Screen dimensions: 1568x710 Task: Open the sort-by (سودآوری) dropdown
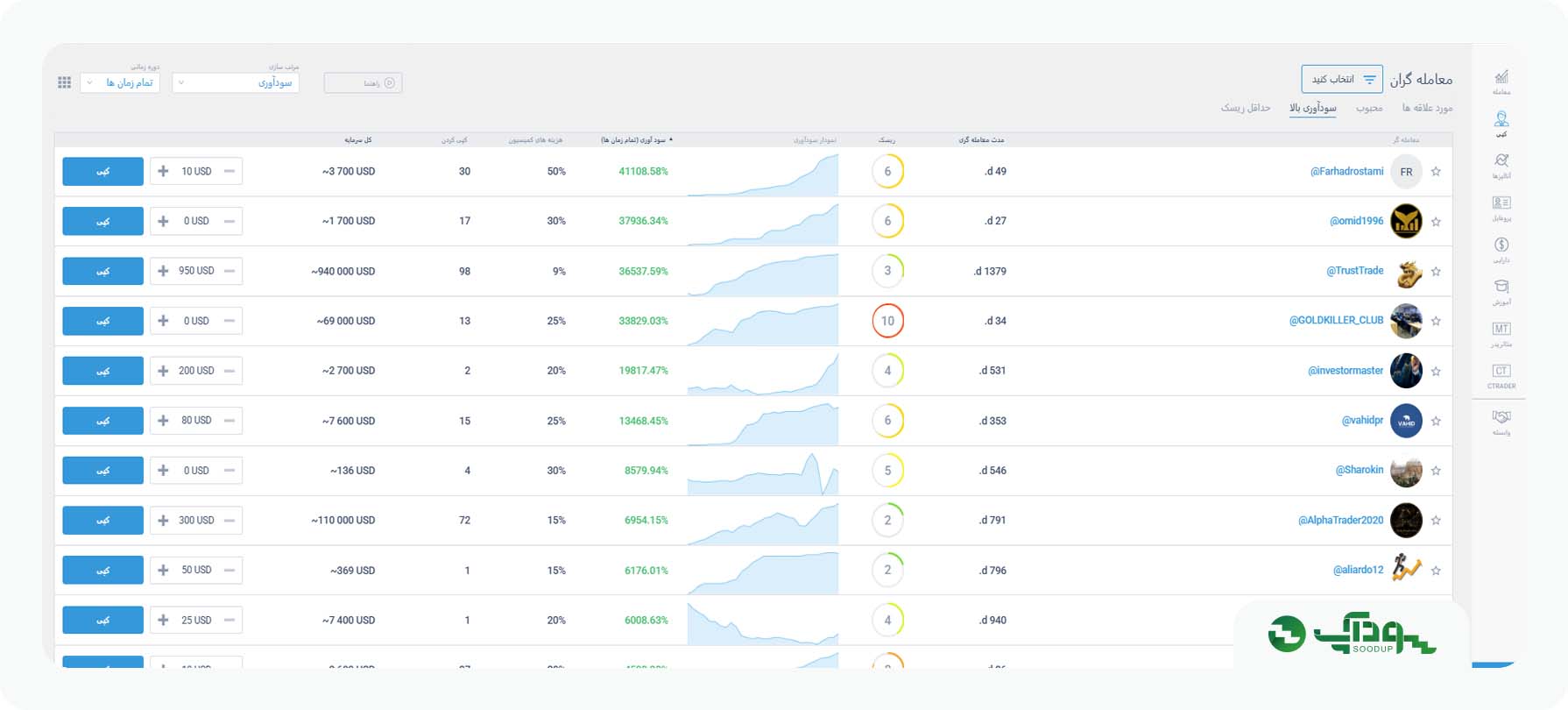coord(236,82)
